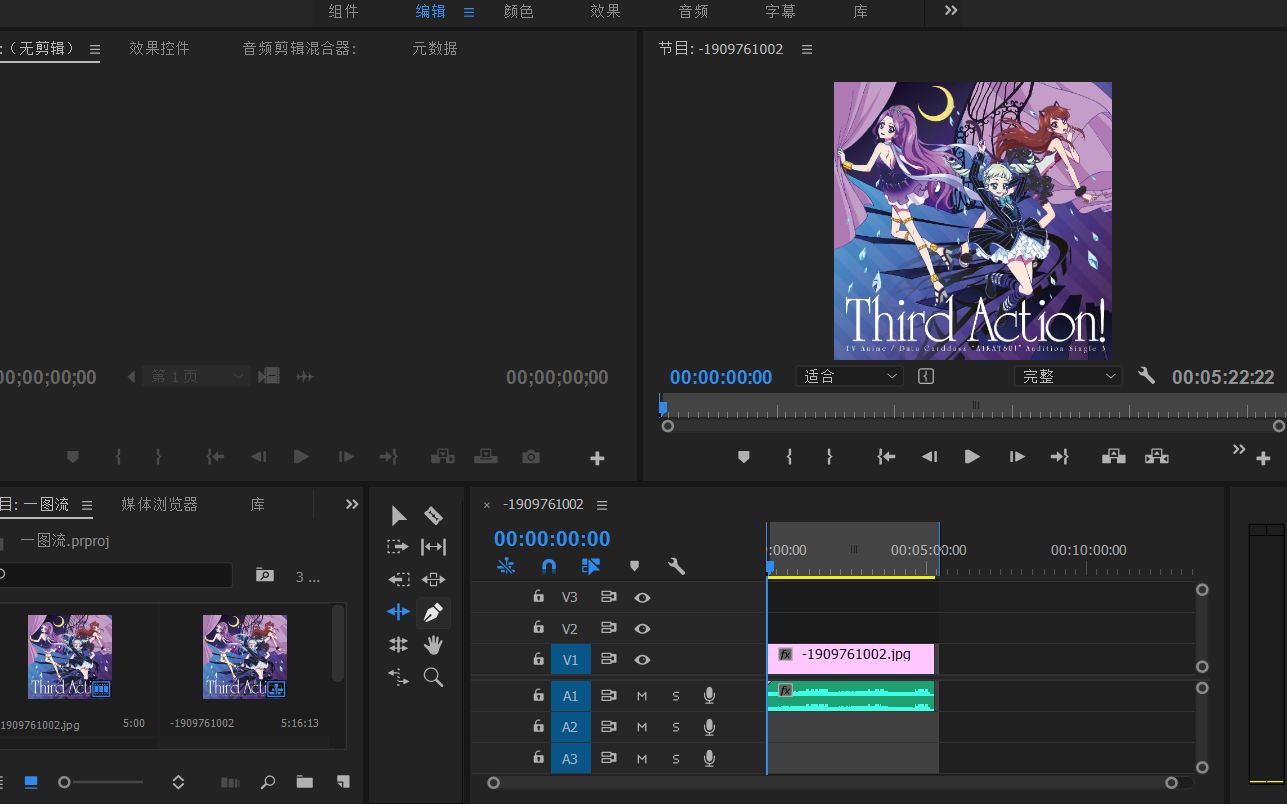The image size is (1287, 804).
Task: Select the Pen tool
Action: (433, 612)
